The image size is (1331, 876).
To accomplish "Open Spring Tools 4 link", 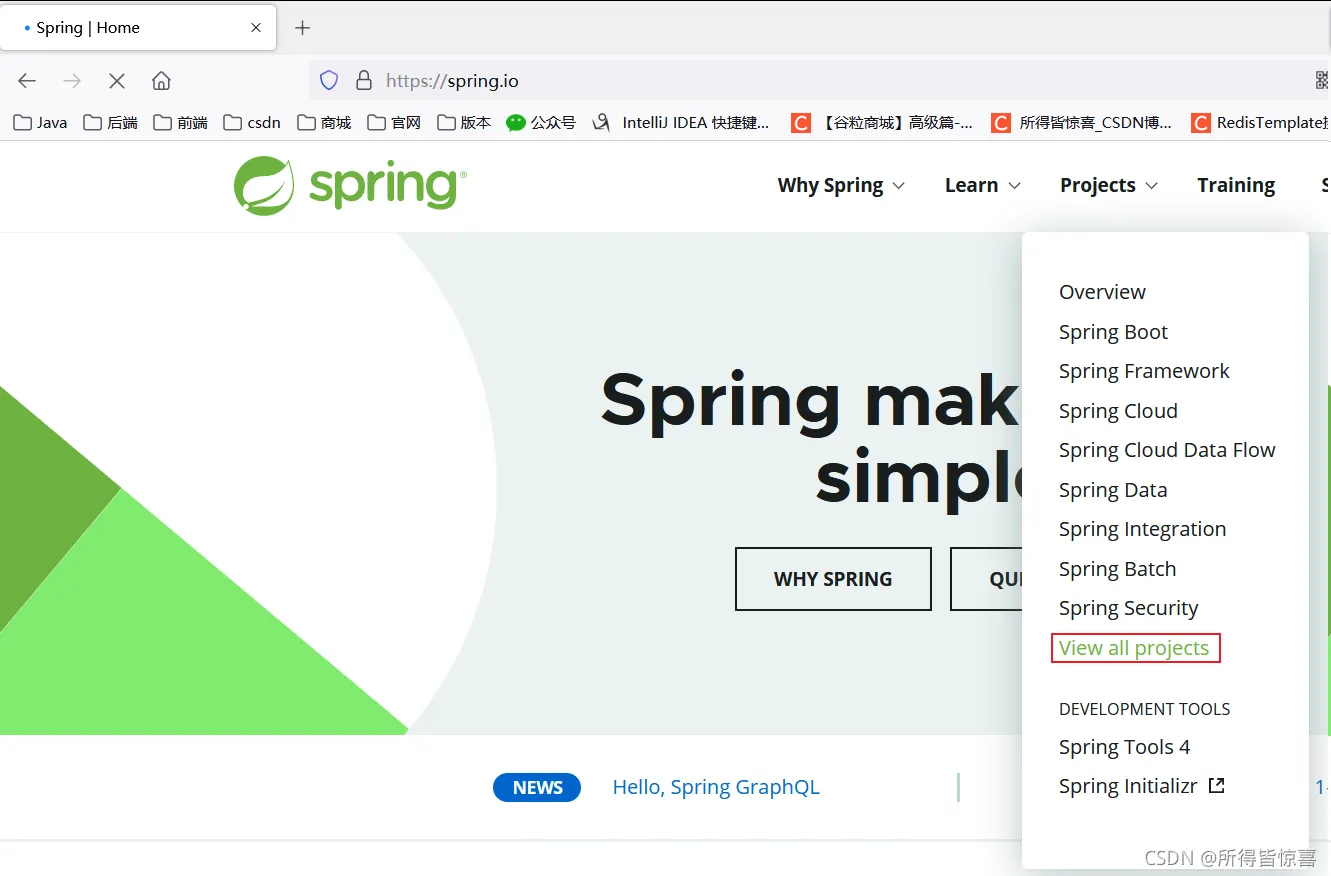I will click(x=1124, y=747).
